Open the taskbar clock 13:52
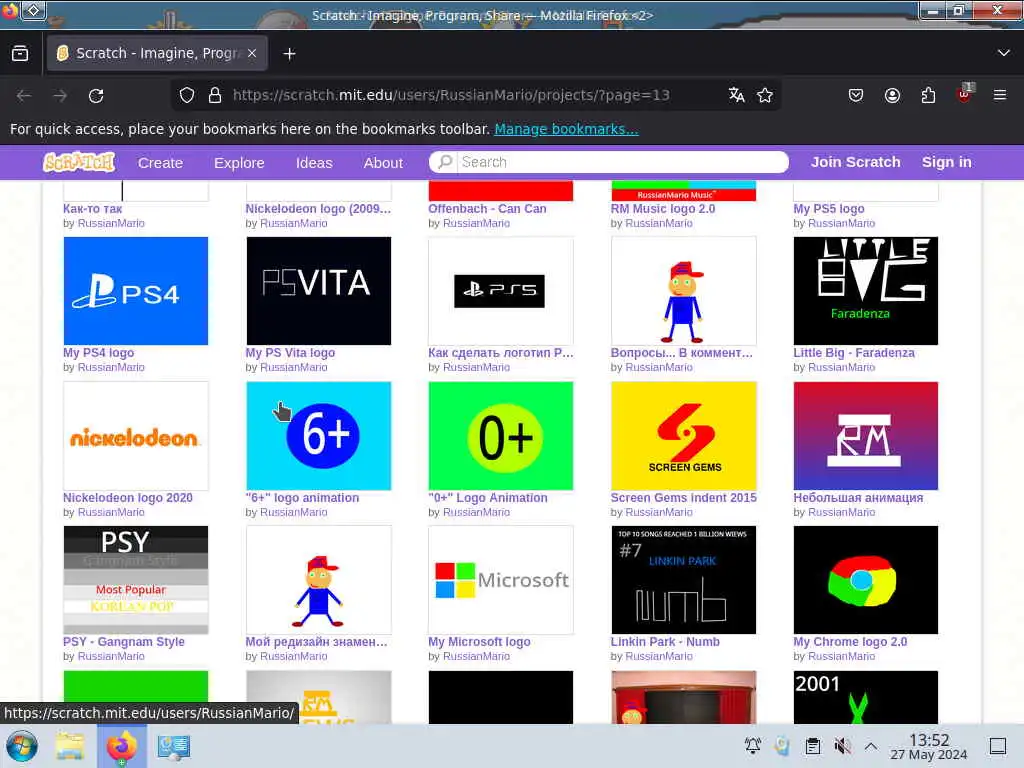Viewport: 1024px width, 768px height. tap(929, 747)
